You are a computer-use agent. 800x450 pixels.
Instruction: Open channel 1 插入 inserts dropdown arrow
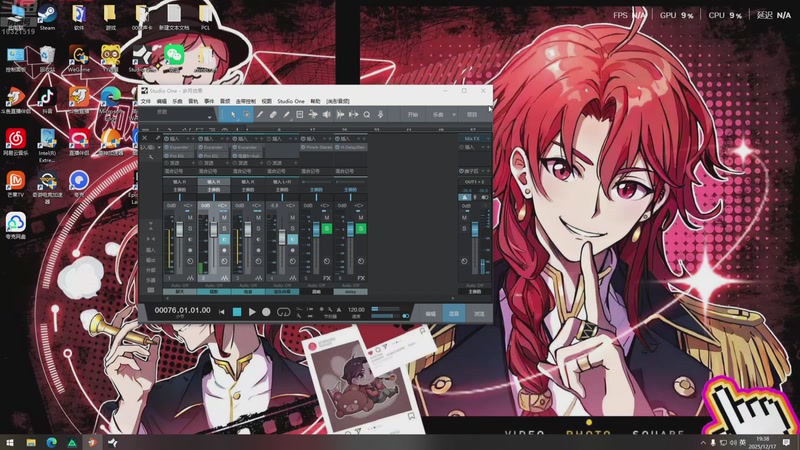pyautogui.click(x=188, y=139)
